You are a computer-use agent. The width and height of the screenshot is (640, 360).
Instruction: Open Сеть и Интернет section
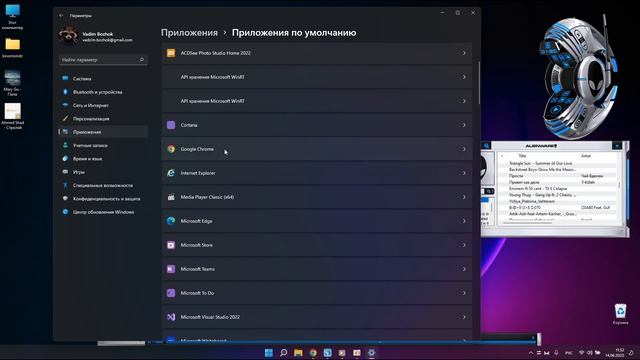click(103, 105)
